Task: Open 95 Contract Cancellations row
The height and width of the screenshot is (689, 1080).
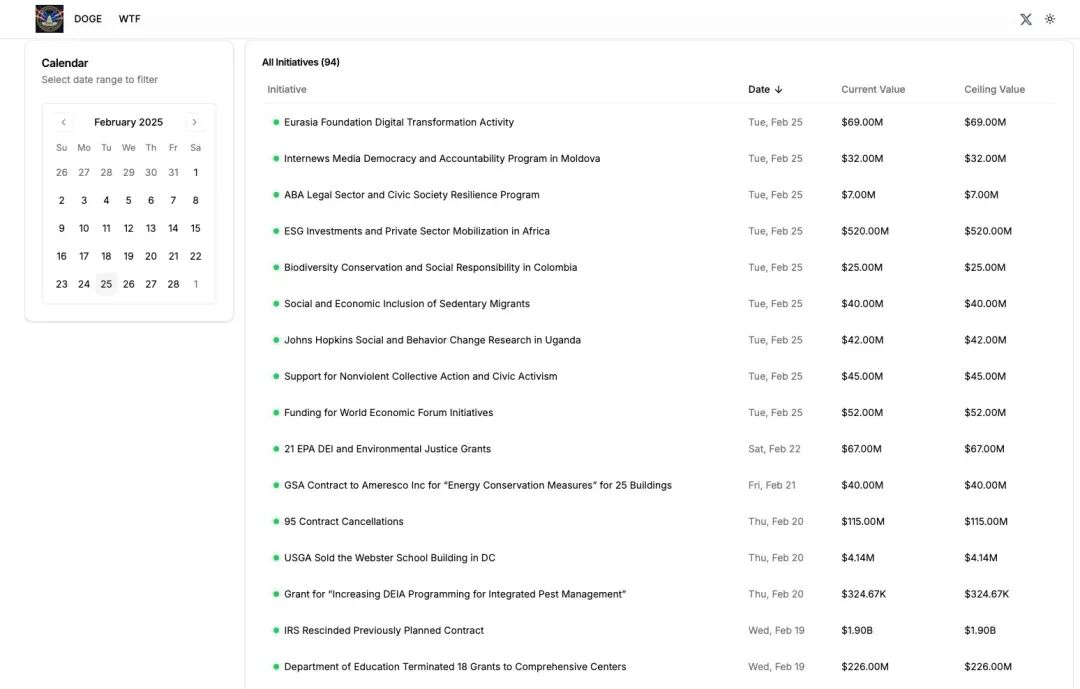Action: (x=344, y=522)
